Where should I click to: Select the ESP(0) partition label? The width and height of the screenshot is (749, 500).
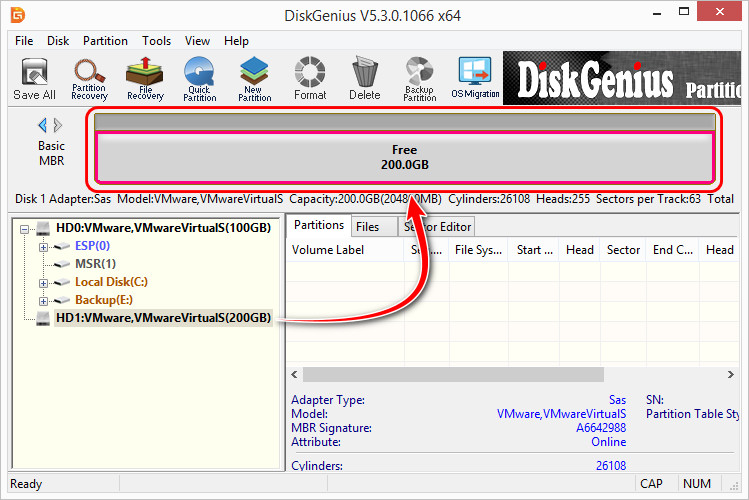[92, 246]
